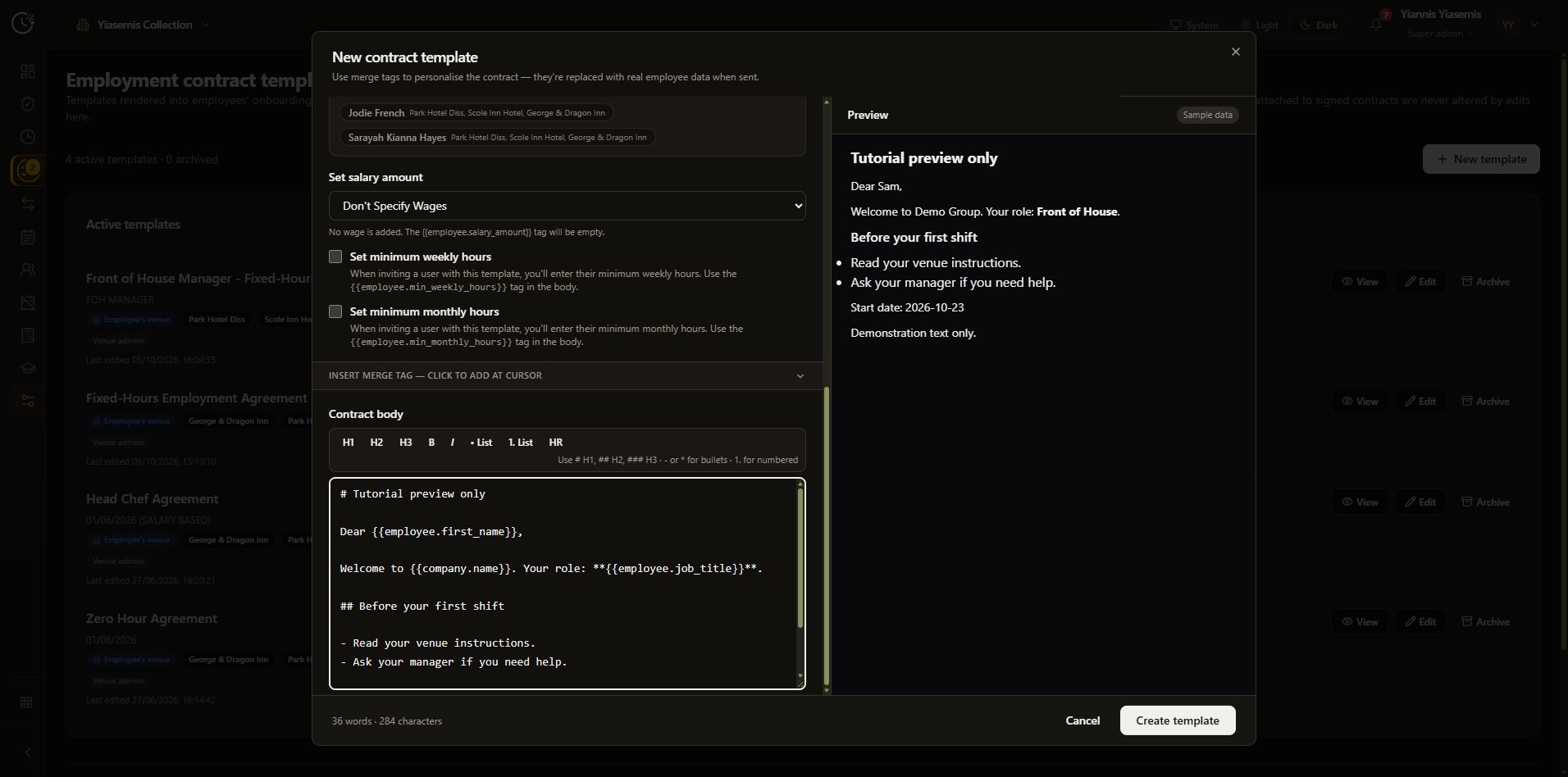Open the swap arrows sidebar icon

(28, 204)
